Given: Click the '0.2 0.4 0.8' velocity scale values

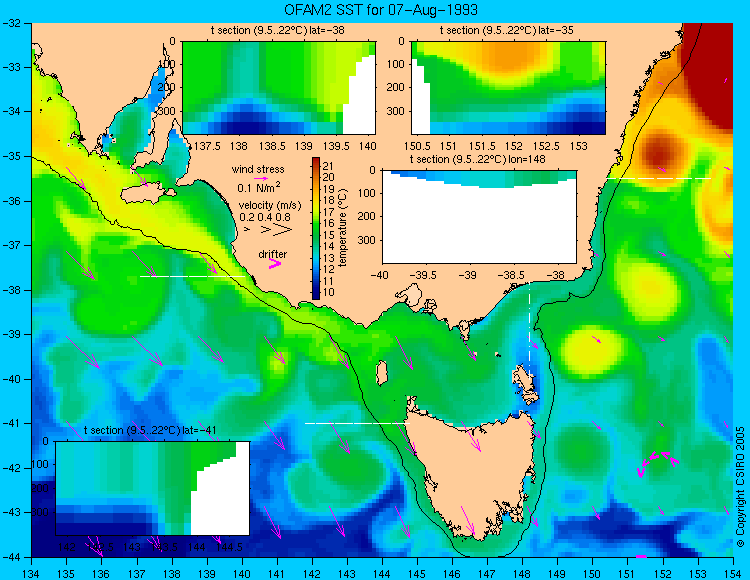Looking at the screenshot, I should click(265, 217).
